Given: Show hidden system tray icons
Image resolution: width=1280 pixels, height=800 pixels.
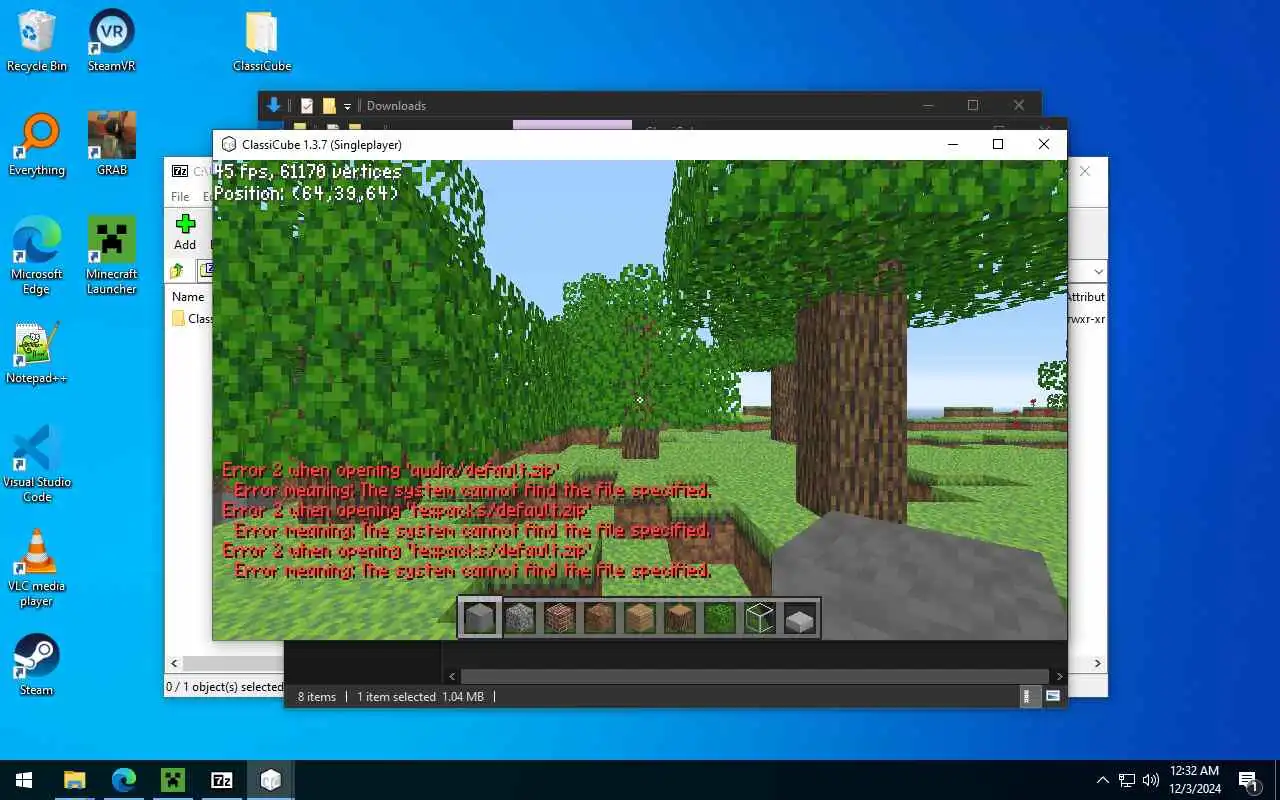Looking at the screenshot, I should pos(1103,780).
